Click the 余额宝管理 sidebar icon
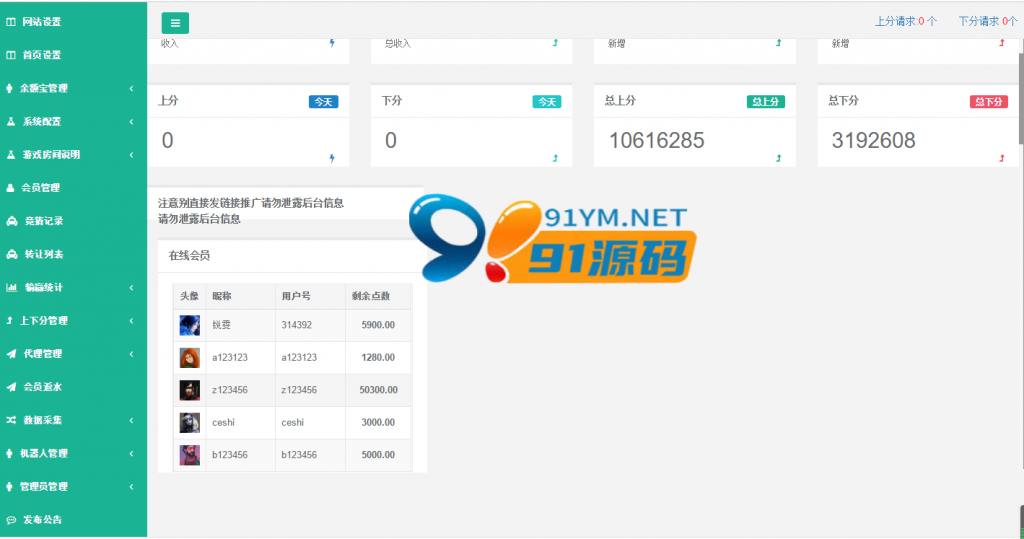Image resolution: width=1024 pixels, height=539 pixels. pyautogui.click(x=9, y=88)
